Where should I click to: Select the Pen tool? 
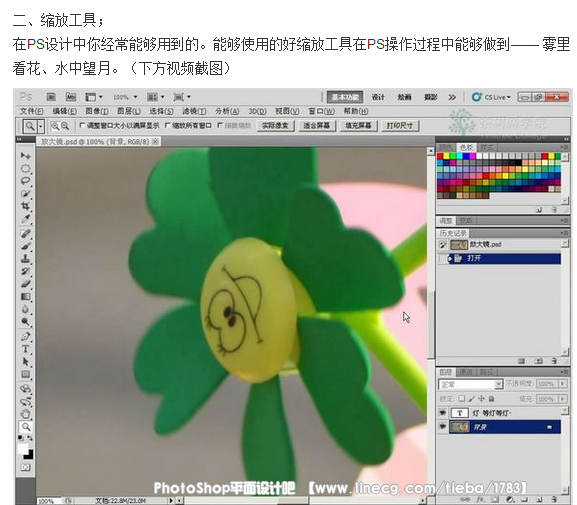point(25,336)
